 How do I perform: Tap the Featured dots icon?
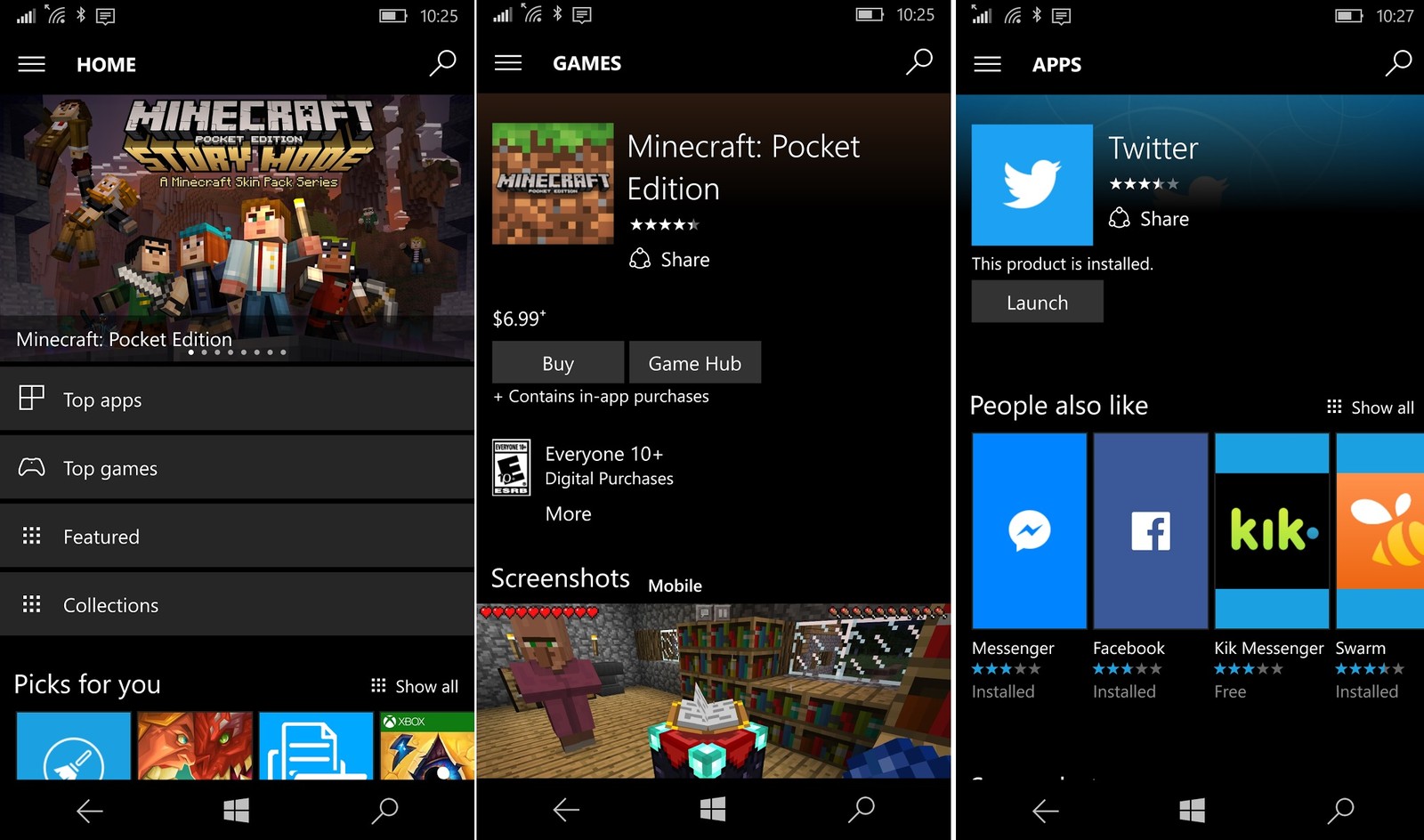point(31,536)
